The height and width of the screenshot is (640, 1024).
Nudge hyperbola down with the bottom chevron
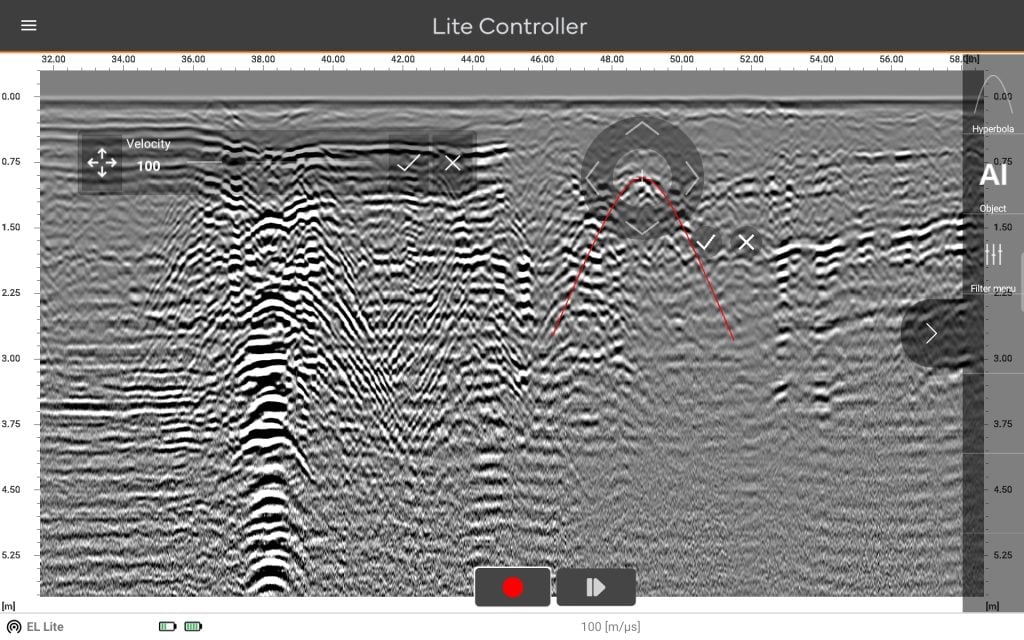642,227
